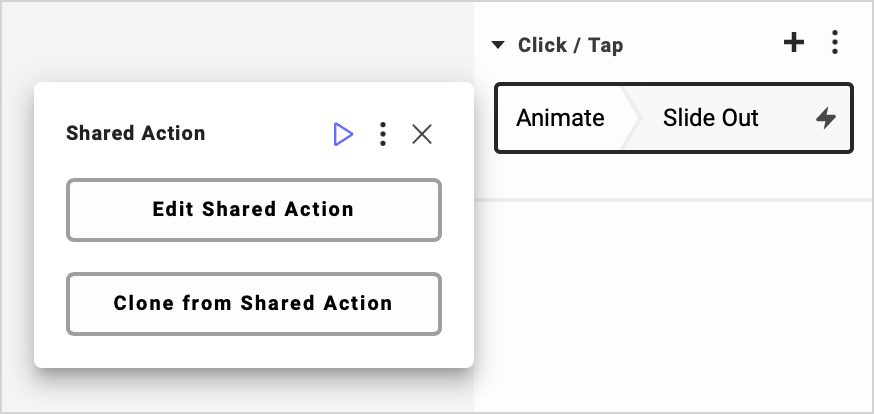Open Click / Tap trigger options menu
Image resolution: width=874 pixels, height=414 pixels.
coord(835,43)
